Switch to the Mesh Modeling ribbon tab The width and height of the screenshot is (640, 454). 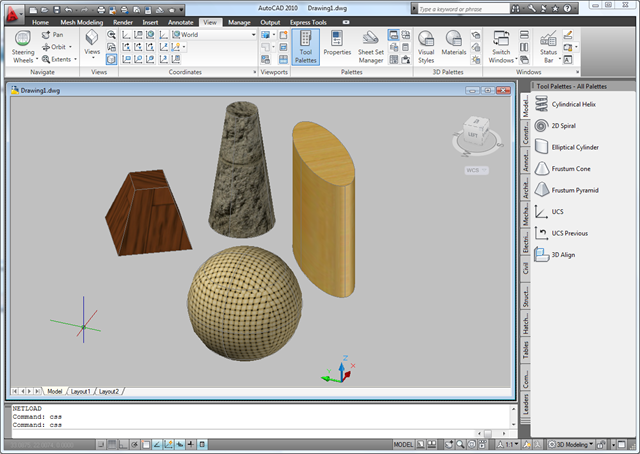pos(81,21)
